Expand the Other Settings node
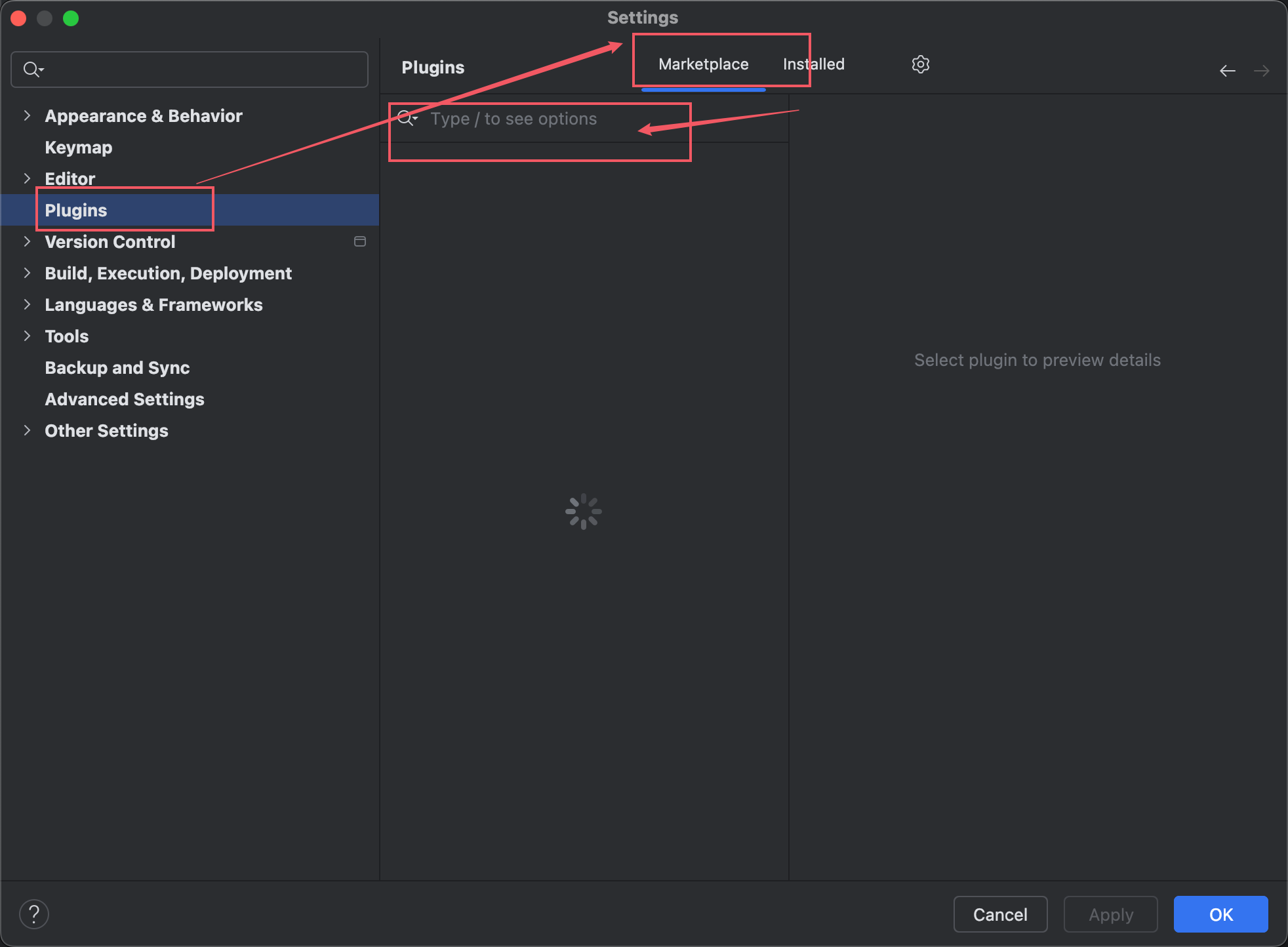Viewport: 1288px width, 947px height. tap(27, 430)
